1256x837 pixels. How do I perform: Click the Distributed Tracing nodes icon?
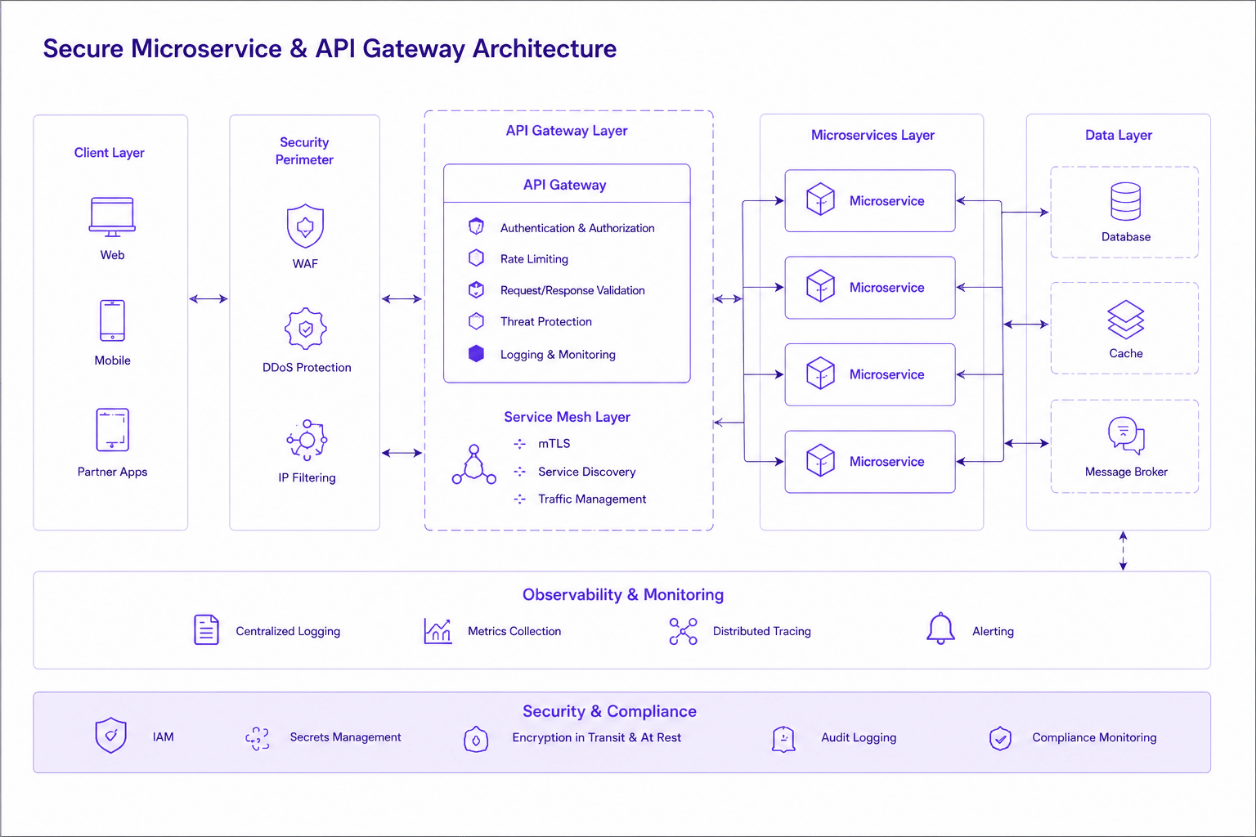(683, 631)
